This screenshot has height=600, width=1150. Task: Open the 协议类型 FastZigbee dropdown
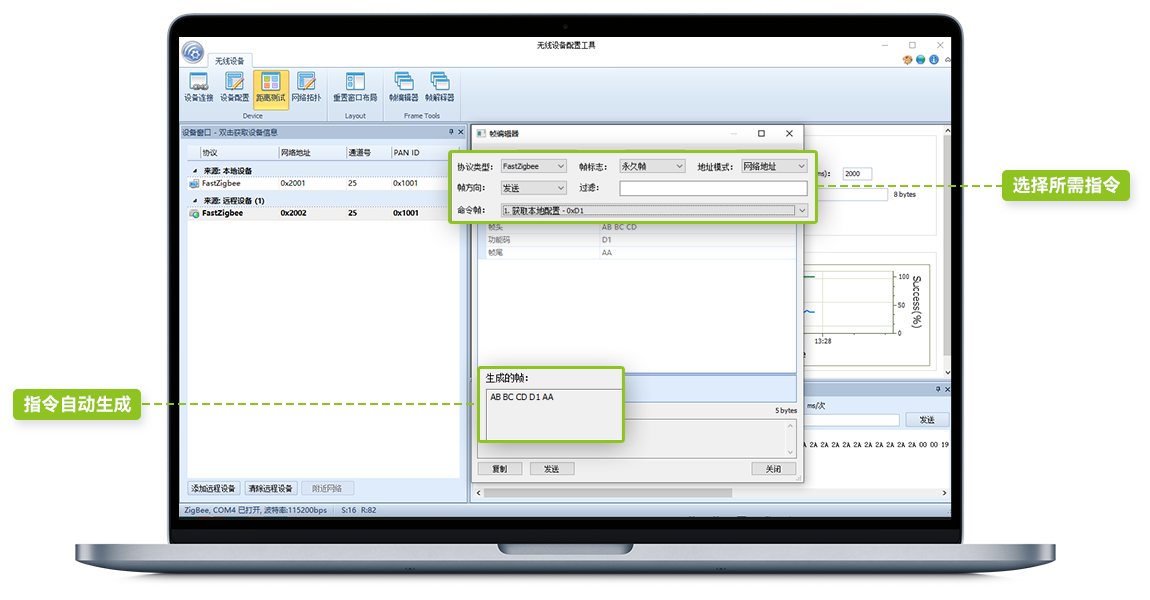pos(533,166)
